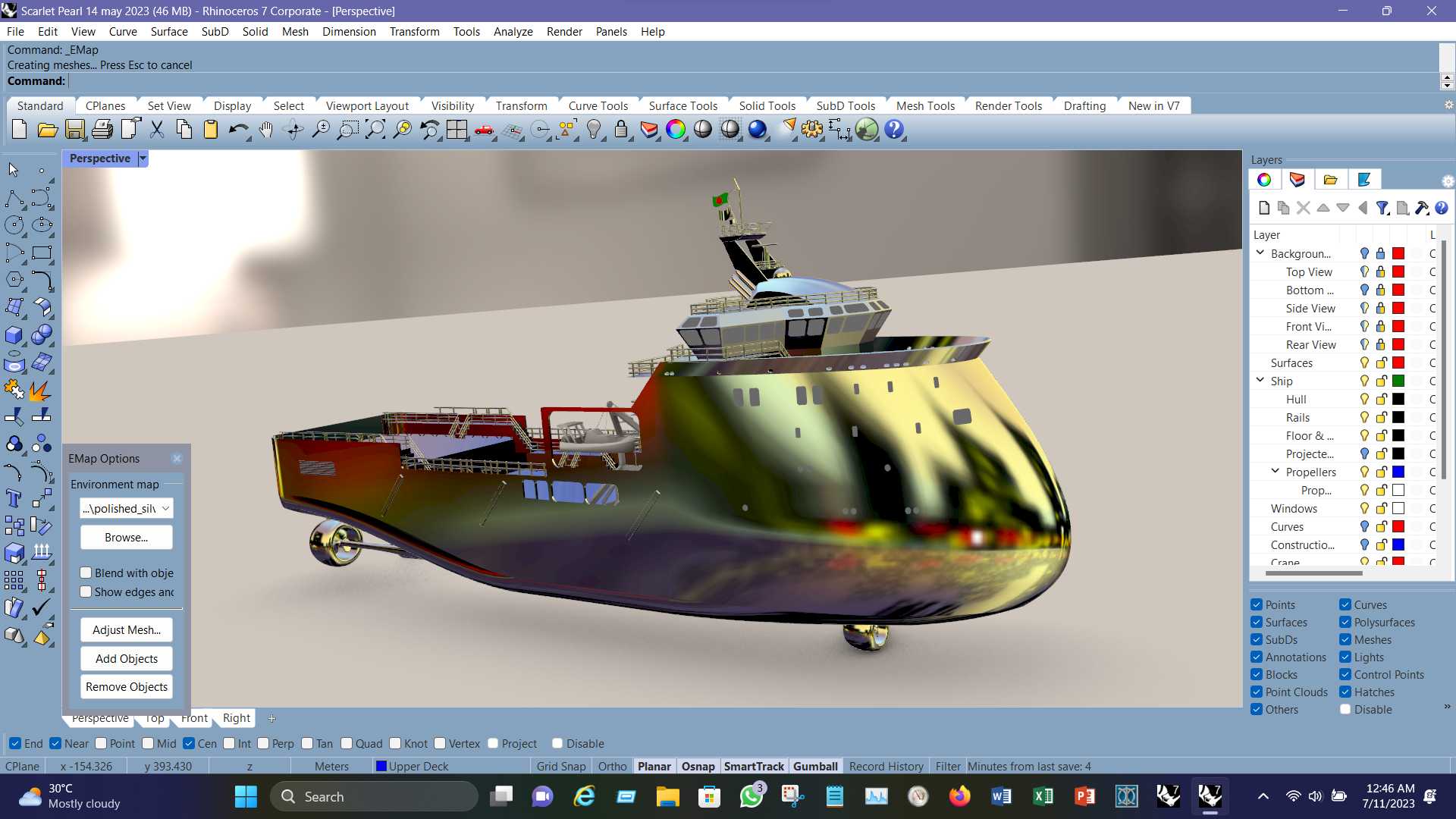Hide the Hull layer using lightbulb
This screenshot has width=1456, height=819.
click(x=1364, y=399)
